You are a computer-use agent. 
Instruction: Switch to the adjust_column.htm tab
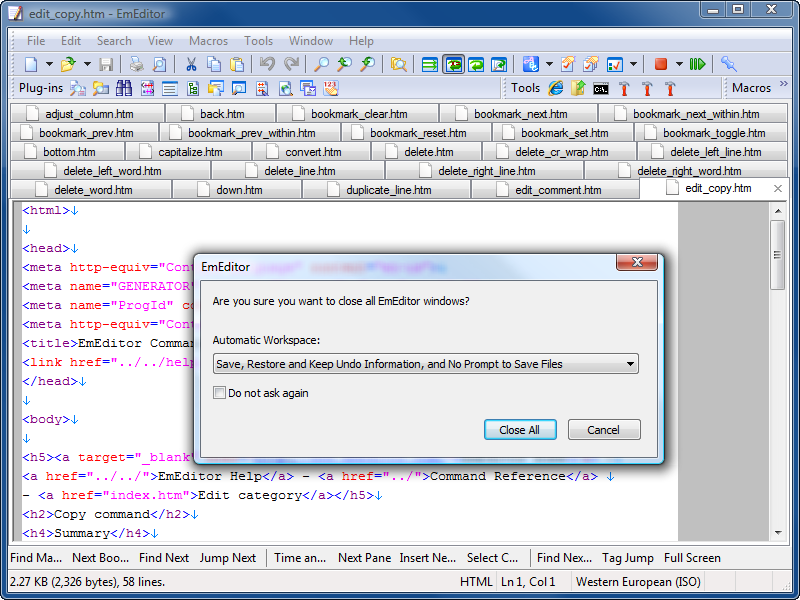click(87, 114)
